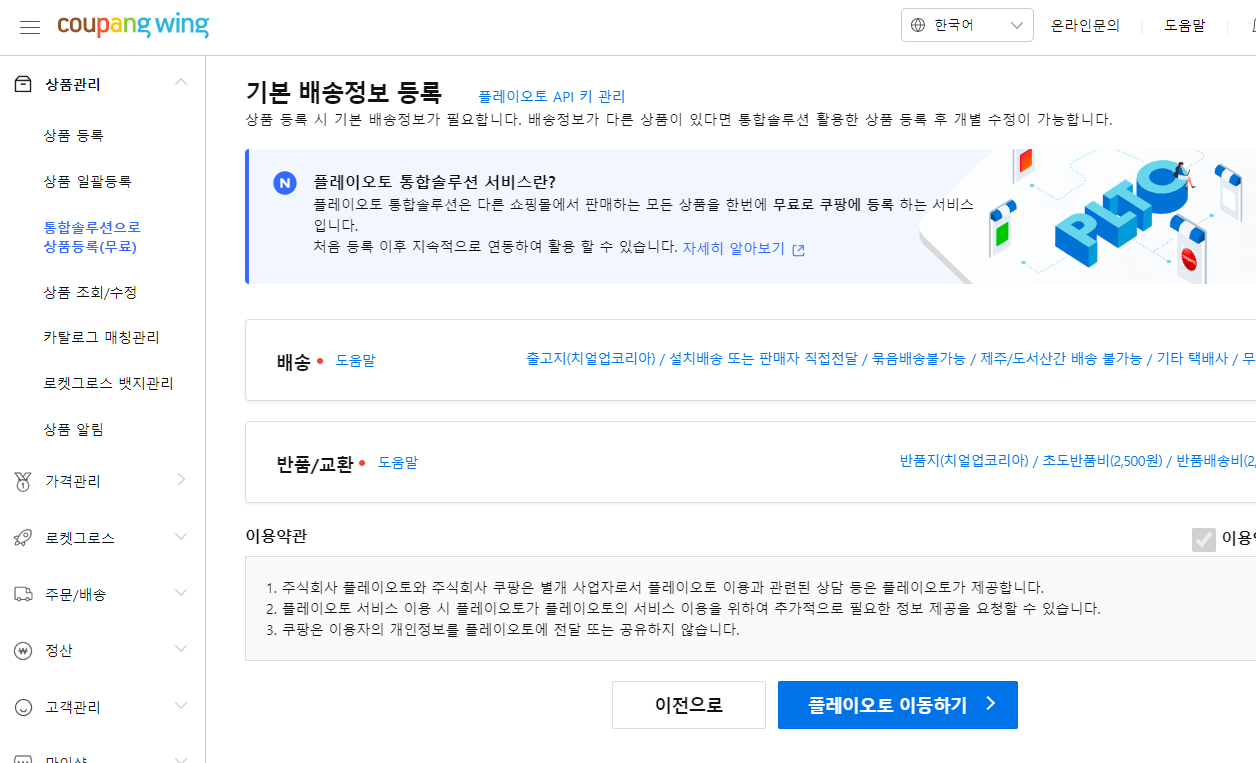This screenshot has height=763, width=1256.
Task: Open 정산 sidebar menu
Action: [59, 650]
